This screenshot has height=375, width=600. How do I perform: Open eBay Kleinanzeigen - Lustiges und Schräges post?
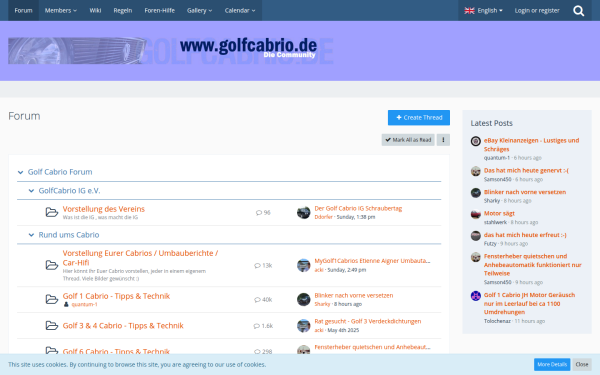[x=532, y=145]
